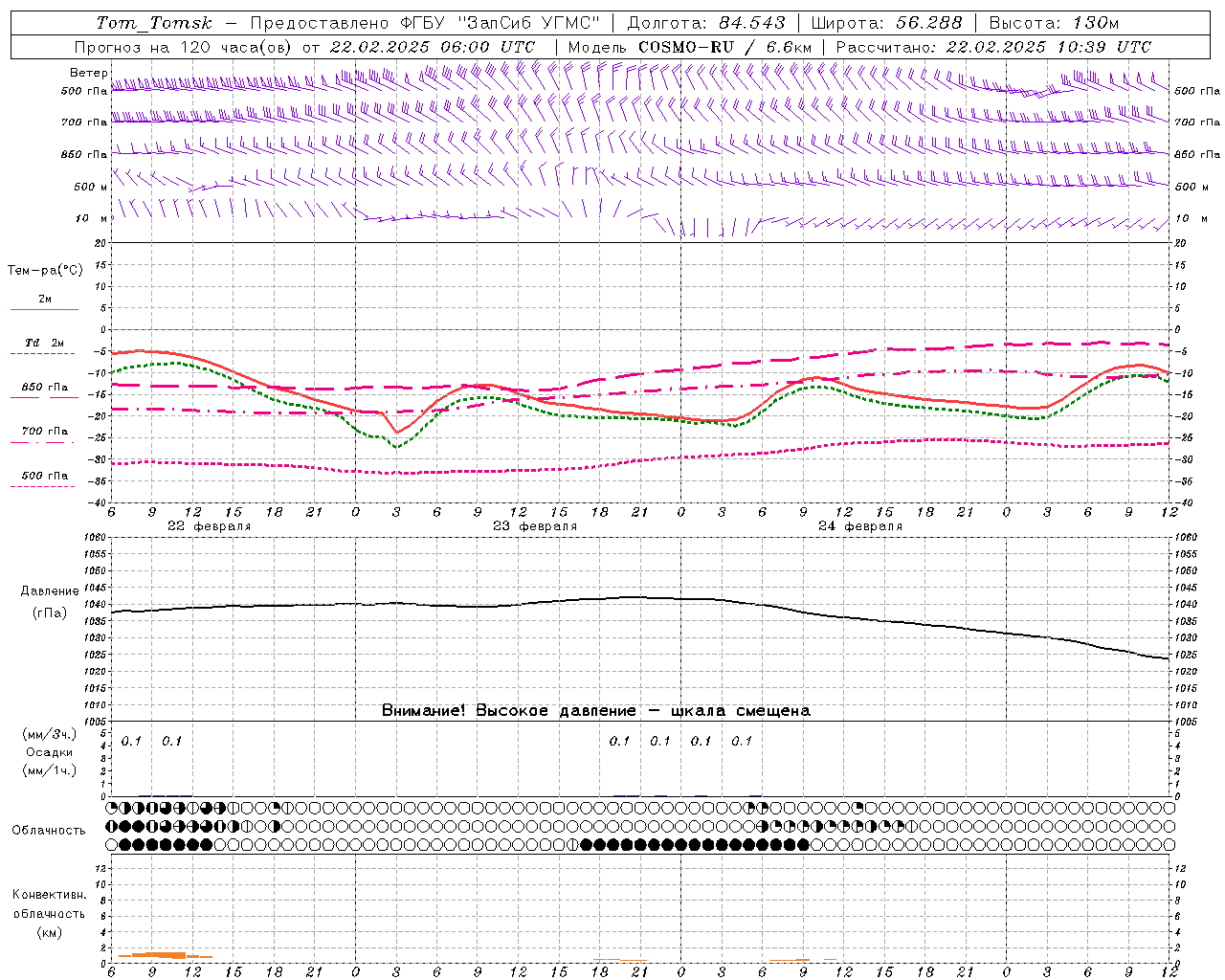Select the Широта: 56.288 header field

(887, 23)
